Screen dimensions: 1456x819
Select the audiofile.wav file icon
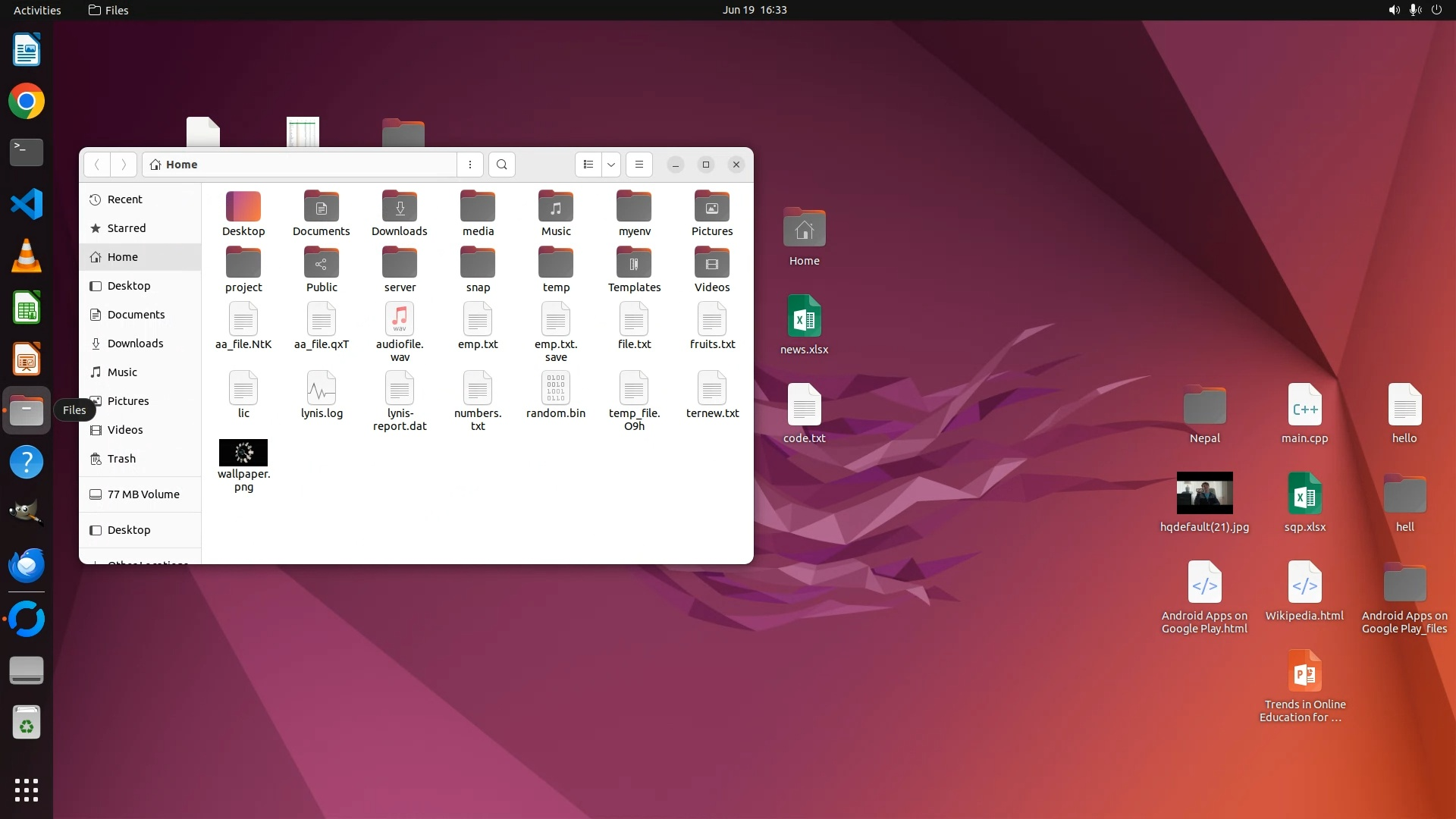(x=400, y=320)
